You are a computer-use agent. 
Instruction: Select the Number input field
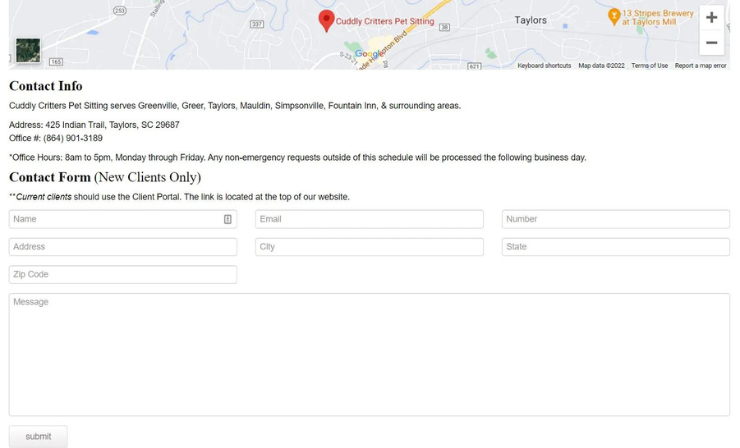[615, 219]
